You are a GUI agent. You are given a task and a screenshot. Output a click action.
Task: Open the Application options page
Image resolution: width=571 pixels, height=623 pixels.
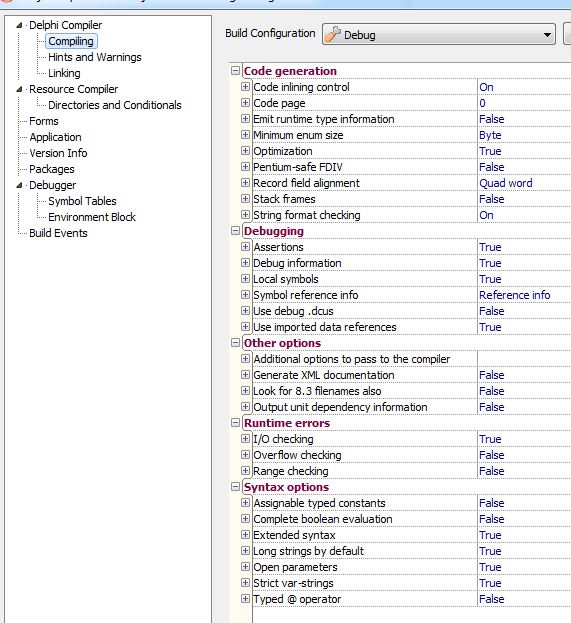click(x=55, y=137)
